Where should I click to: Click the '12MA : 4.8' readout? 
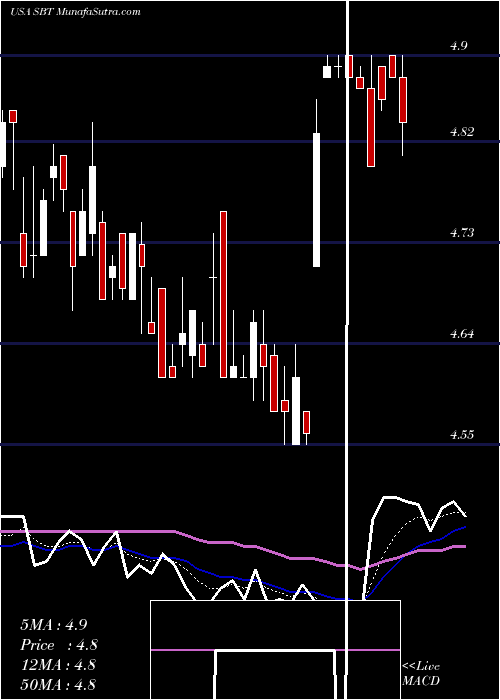[58, 665]
